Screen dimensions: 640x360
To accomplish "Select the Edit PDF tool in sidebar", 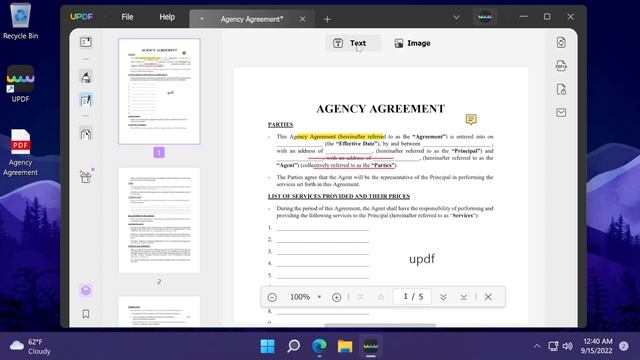I will pos(86,100).
